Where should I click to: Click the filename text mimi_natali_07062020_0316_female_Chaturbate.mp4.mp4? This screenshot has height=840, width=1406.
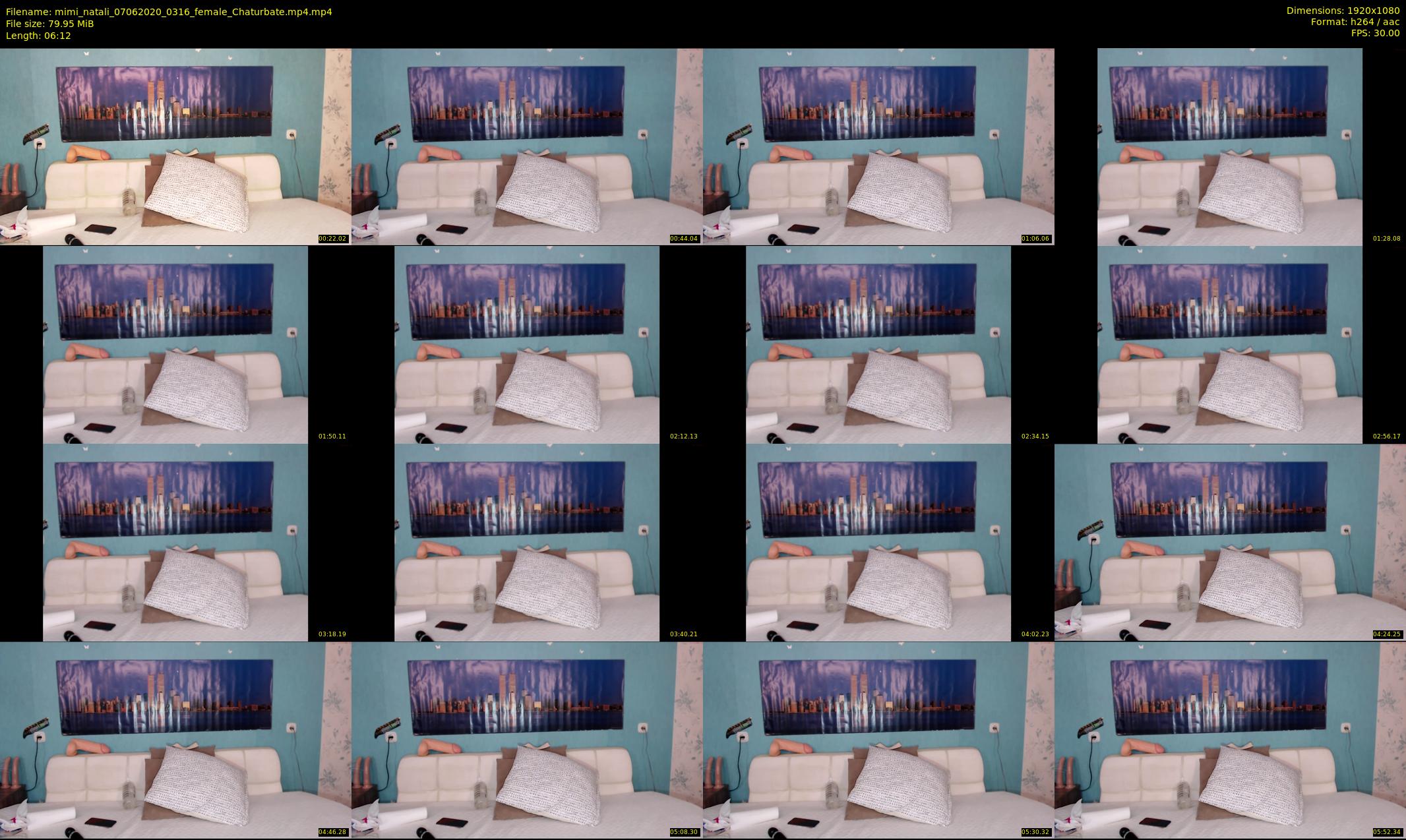click(x=193, y=12)
